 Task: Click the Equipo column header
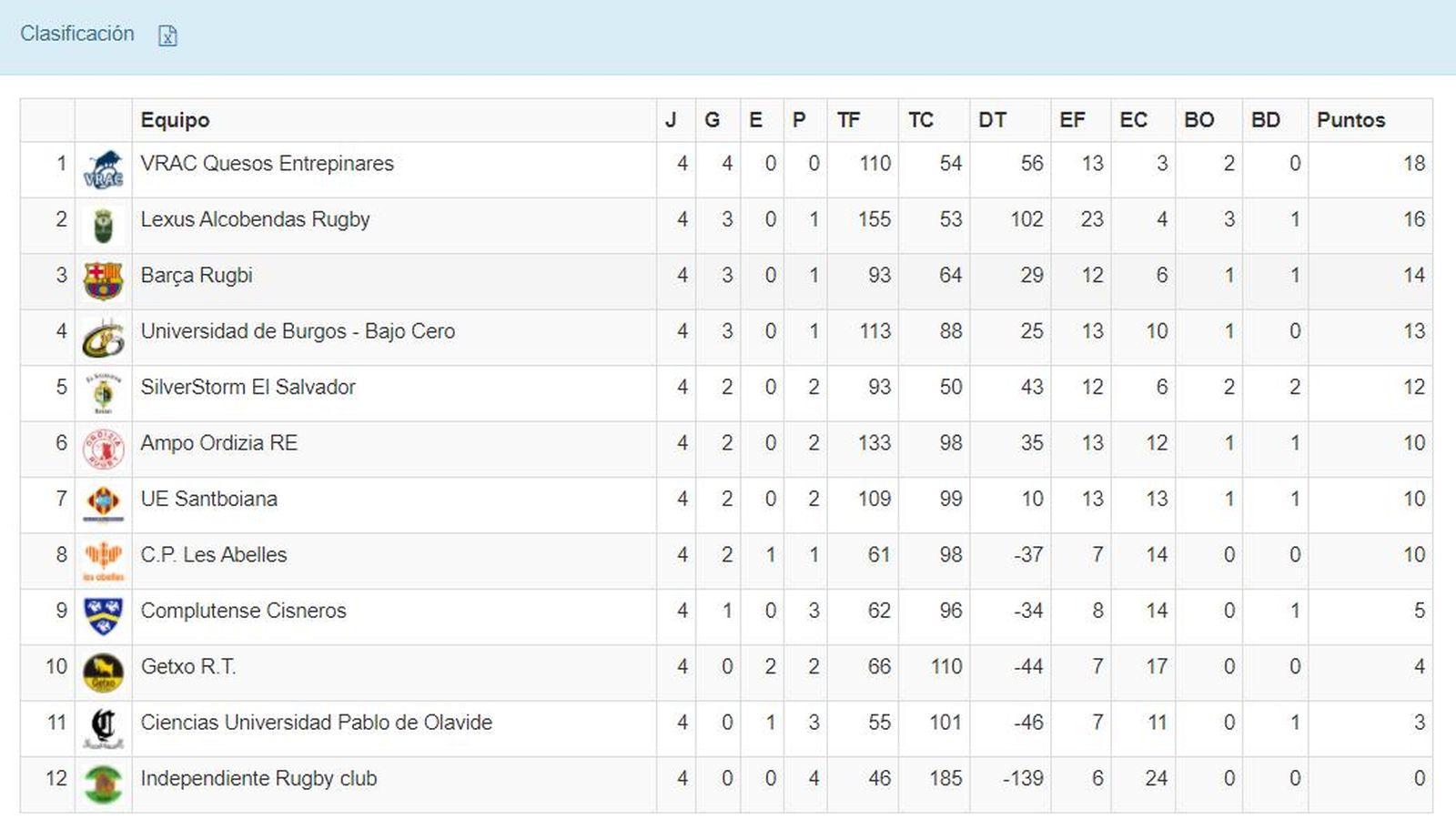(x=173, y=119)
